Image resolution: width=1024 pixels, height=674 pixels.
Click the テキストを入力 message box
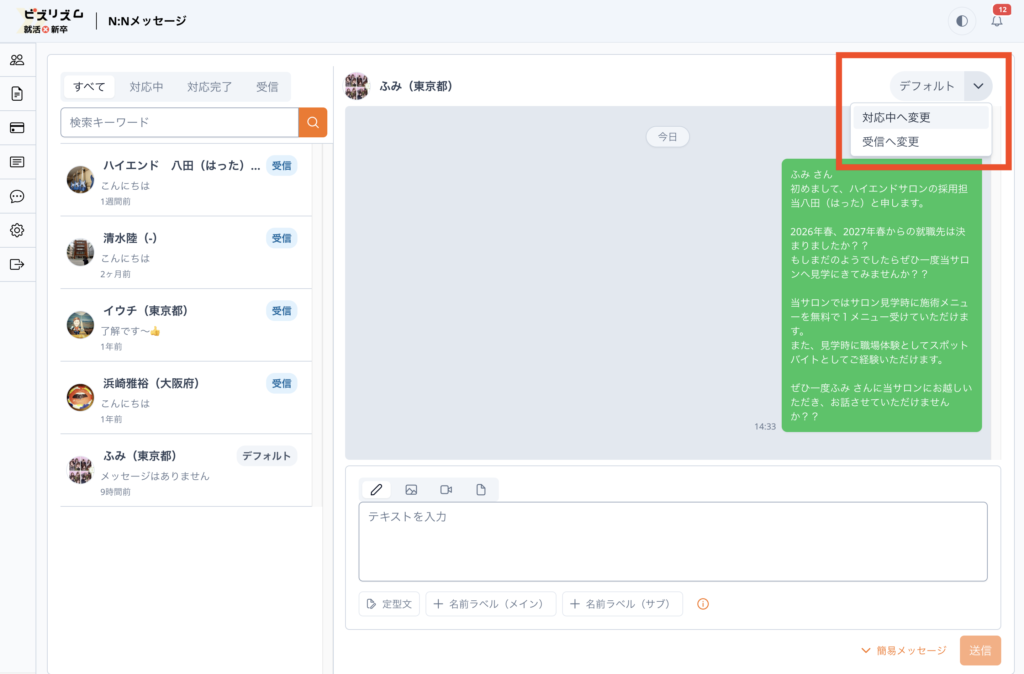pyautogui.click(x=672, y=540)
